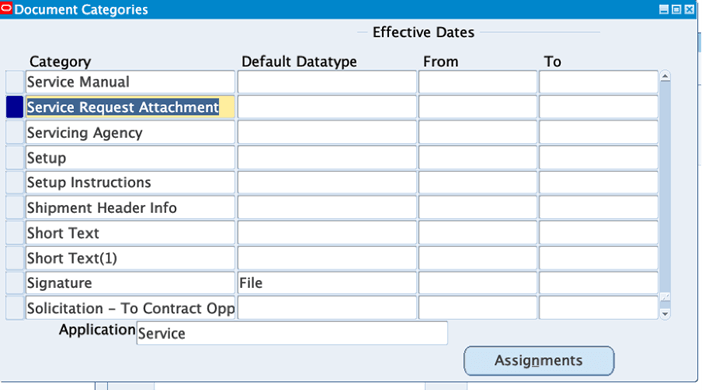Image resolution: width=702 pixels, height=390 pixels.
Task: Click the Application field showing Service
Action: [x=292, y=333]
